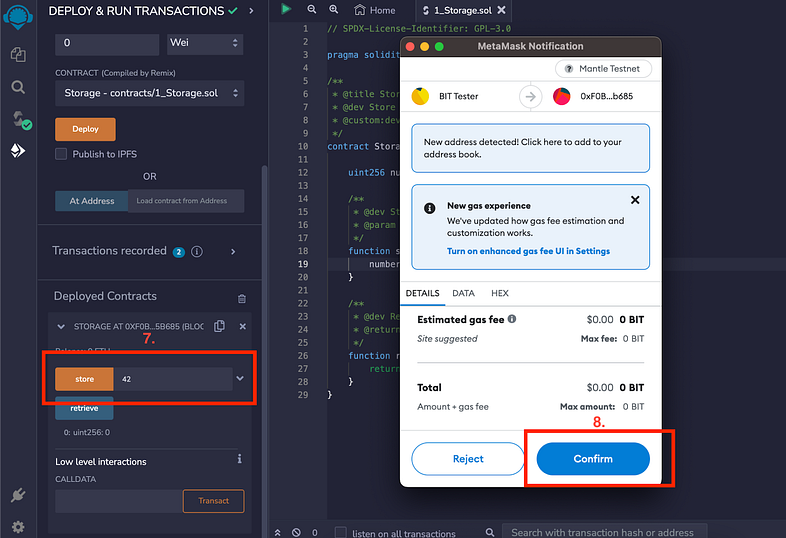Click the orange Deploy button
Screen dimensions: 786x538
85,129
